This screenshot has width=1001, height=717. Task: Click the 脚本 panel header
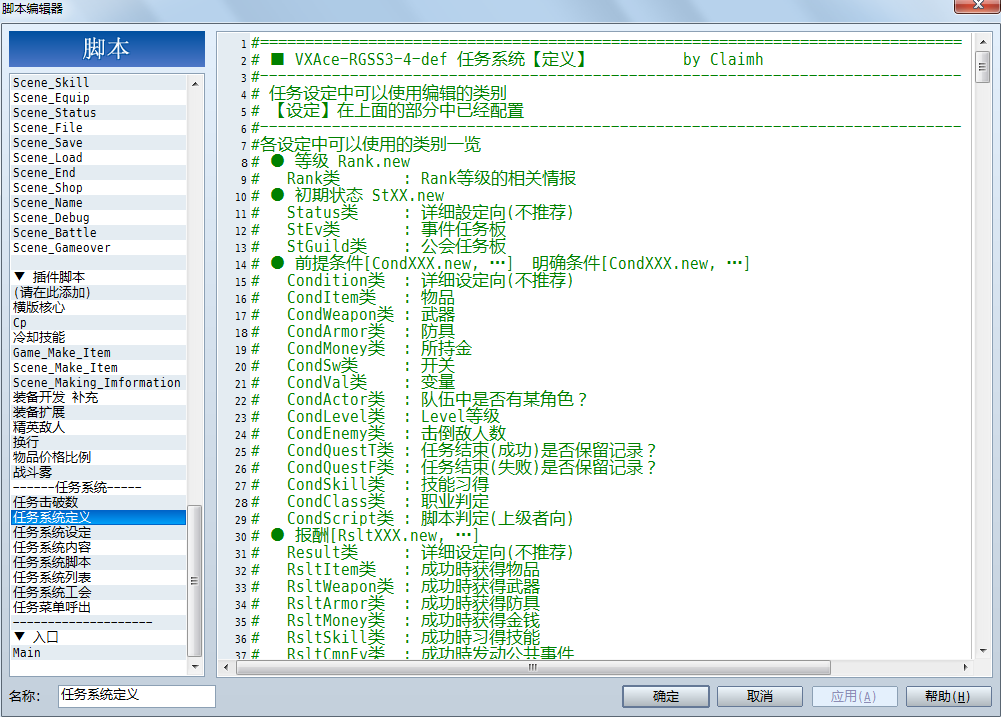[x=107, y=49]
